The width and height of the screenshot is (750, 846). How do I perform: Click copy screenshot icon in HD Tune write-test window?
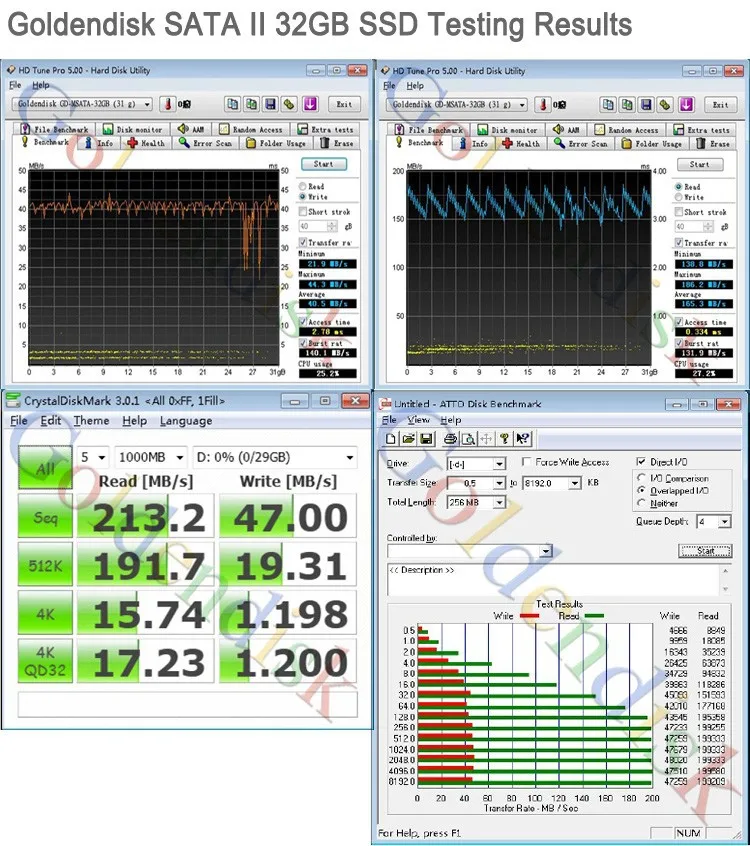251,104
